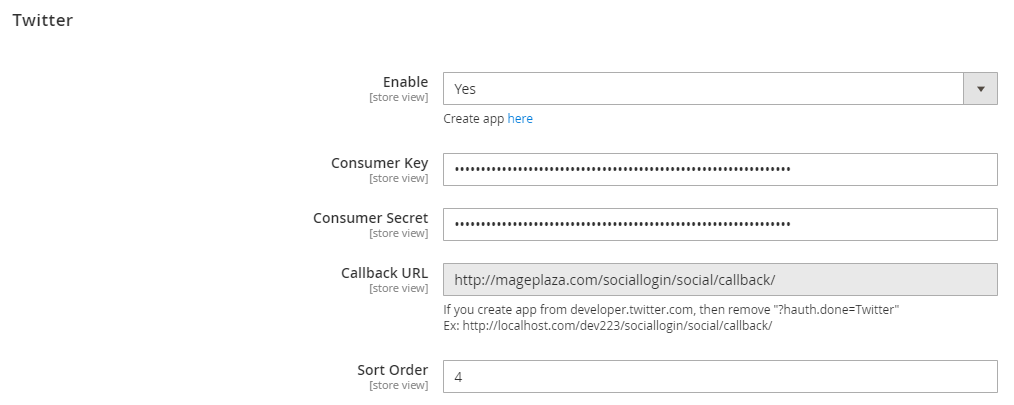Click the Consumer Key label

point(379,163)
